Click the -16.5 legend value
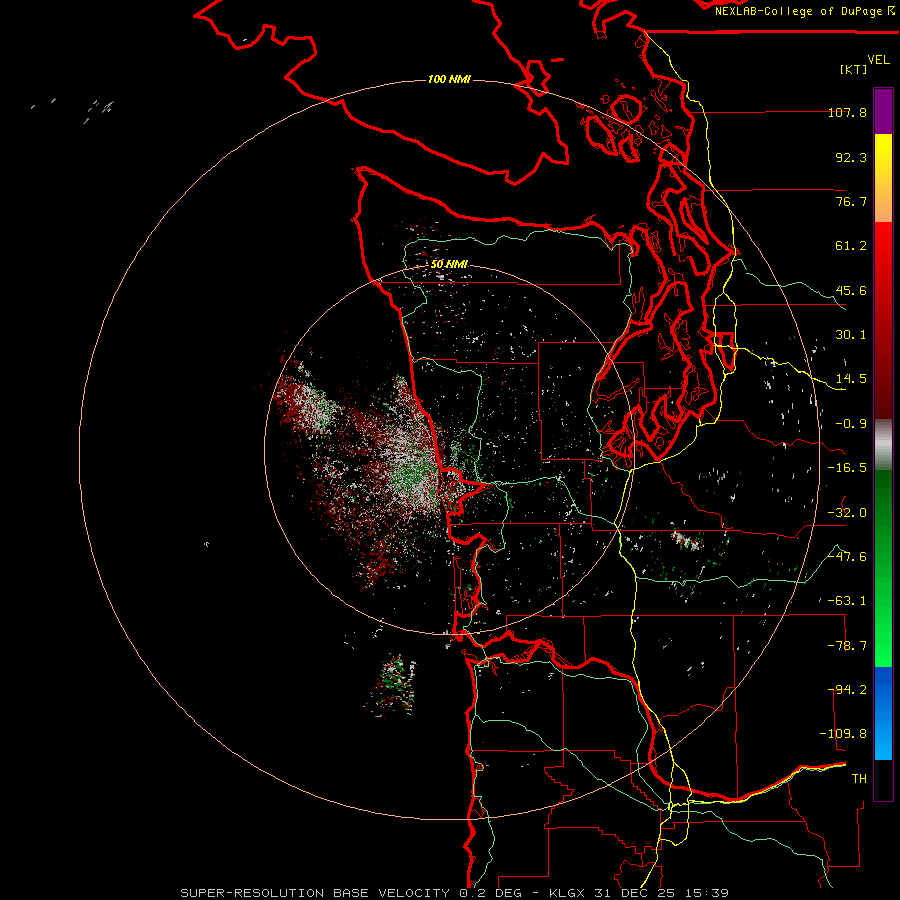Screen dimensions: 900x900 847,468
